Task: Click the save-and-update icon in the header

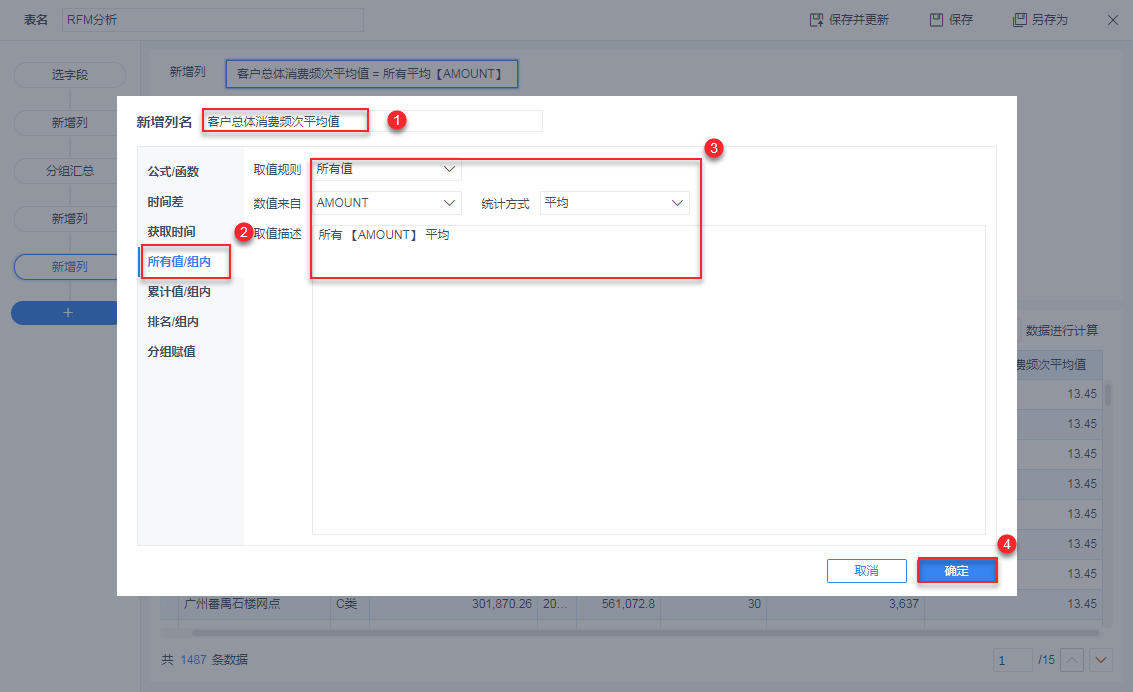Action: (816, 20)
